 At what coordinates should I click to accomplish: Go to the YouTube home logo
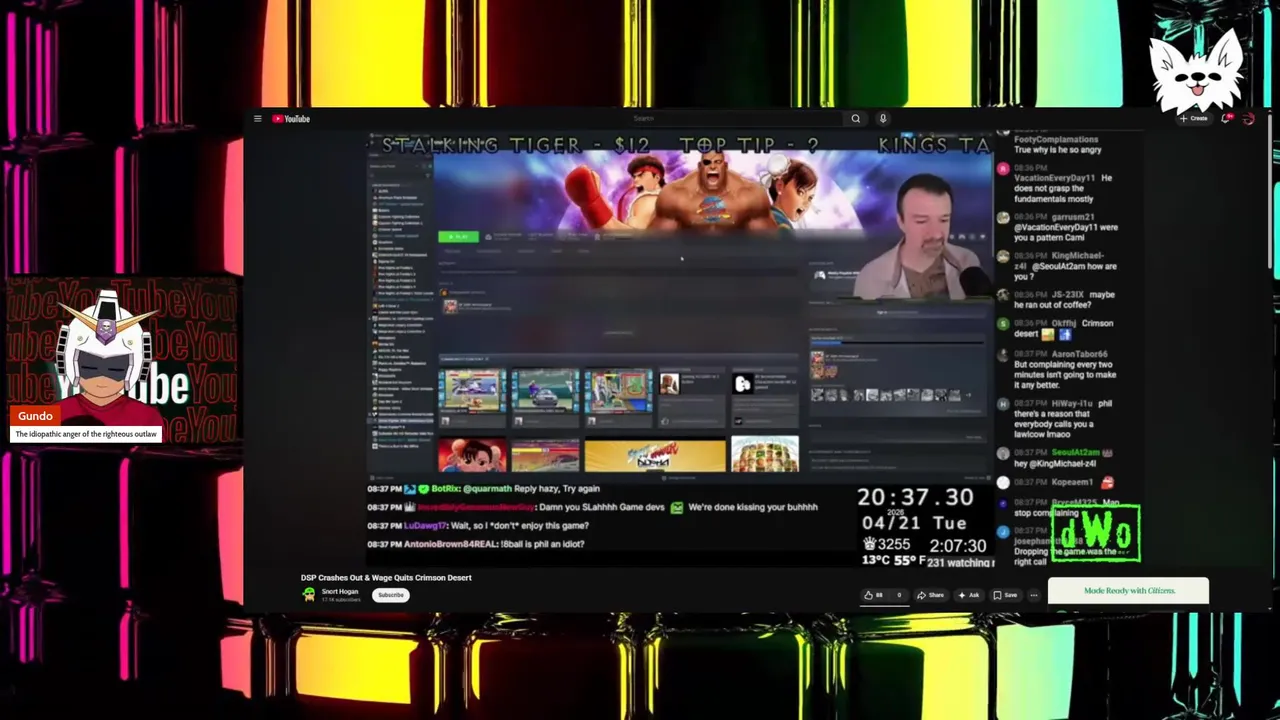click(291, 119)
